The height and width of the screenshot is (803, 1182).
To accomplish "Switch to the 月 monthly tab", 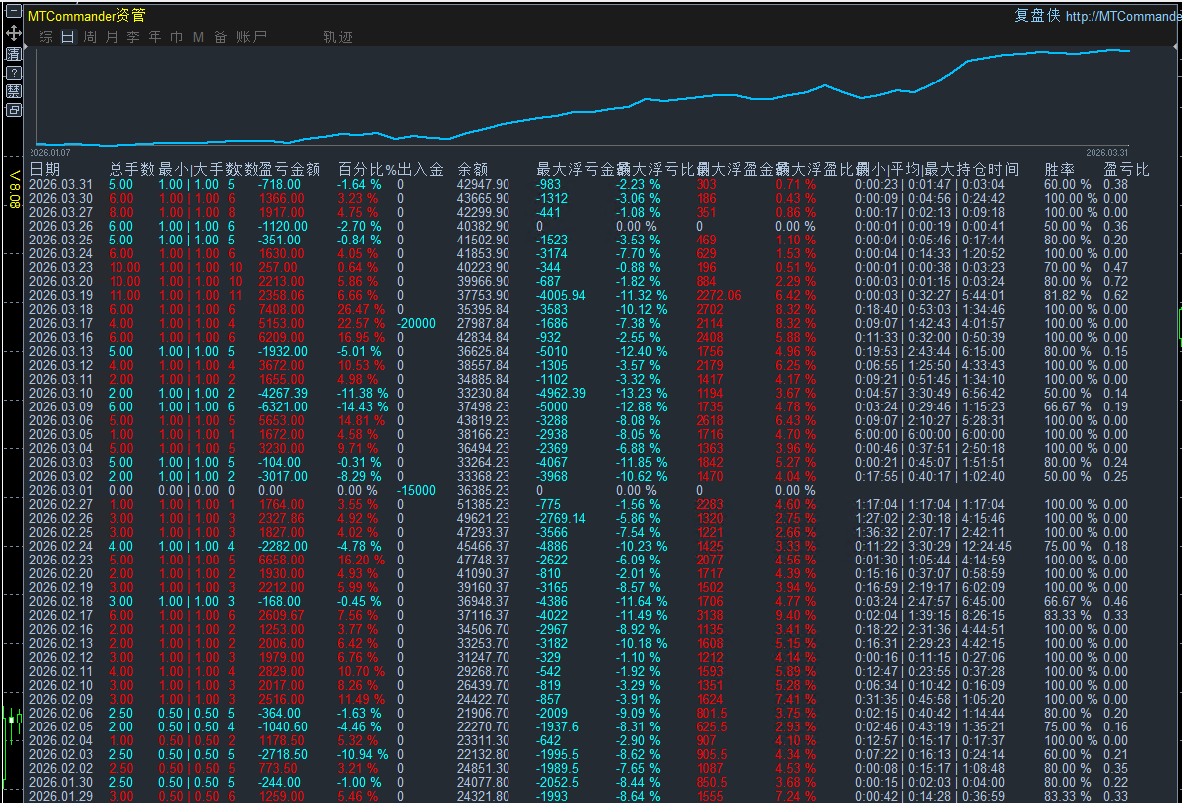I will pyautogui.click(x=111, y=37).
